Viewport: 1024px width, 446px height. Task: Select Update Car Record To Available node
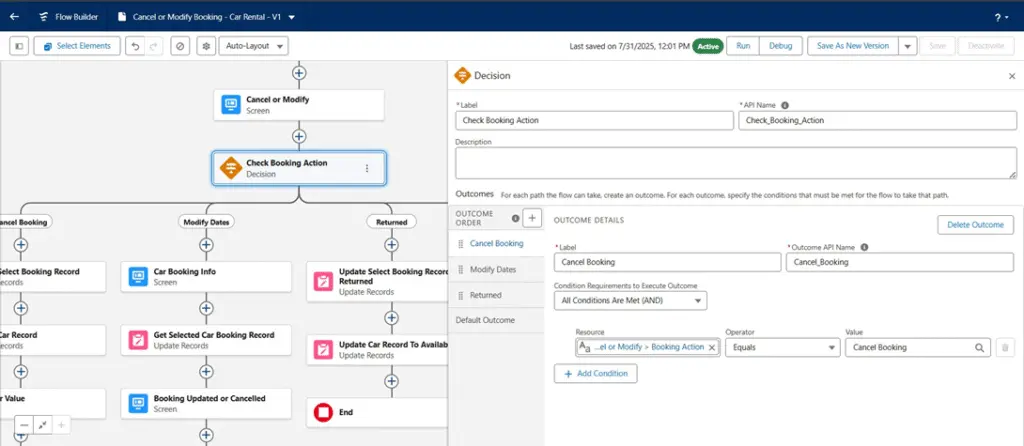[x=377, y=349]
